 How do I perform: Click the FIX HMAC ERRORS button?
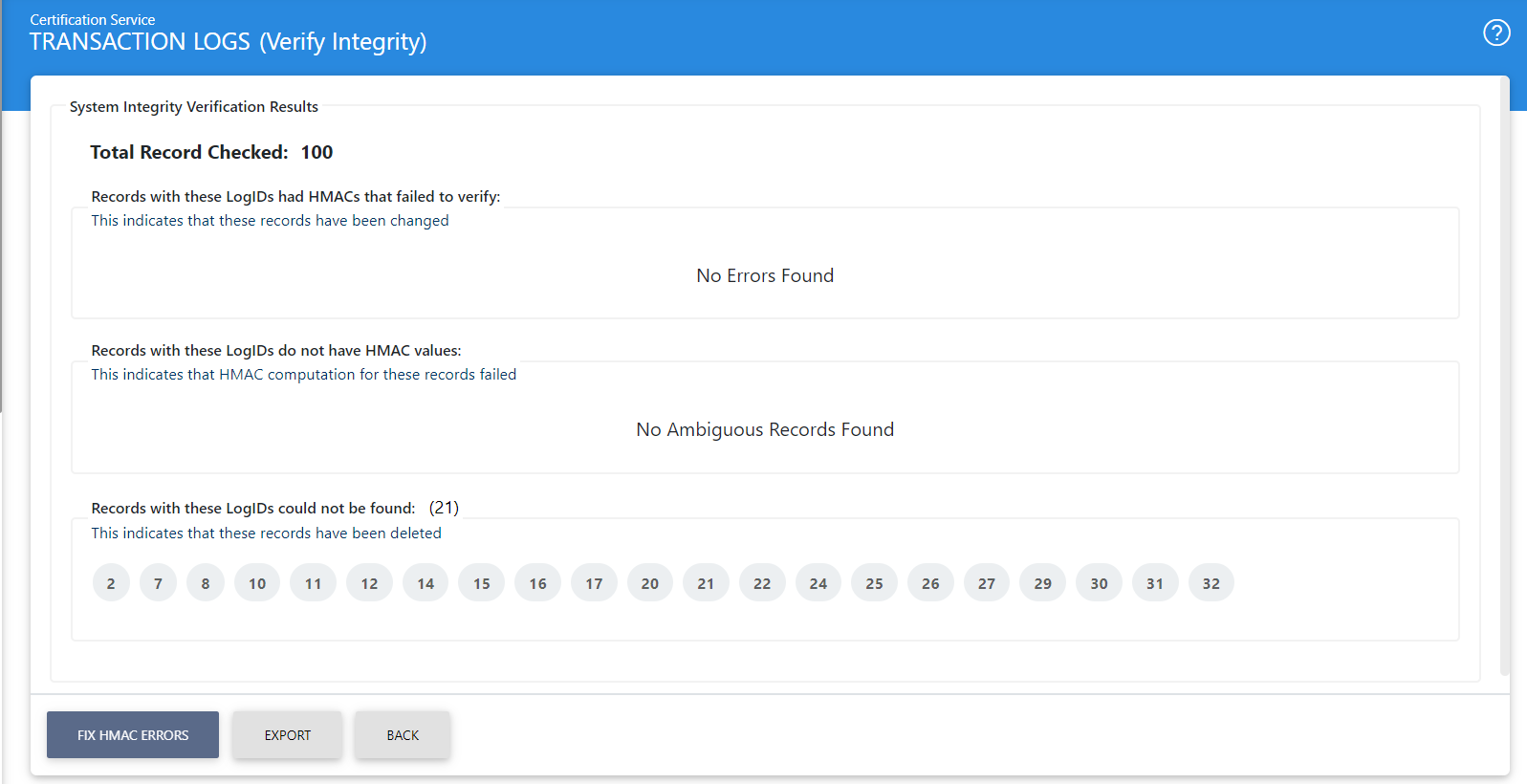coord(133,735)
